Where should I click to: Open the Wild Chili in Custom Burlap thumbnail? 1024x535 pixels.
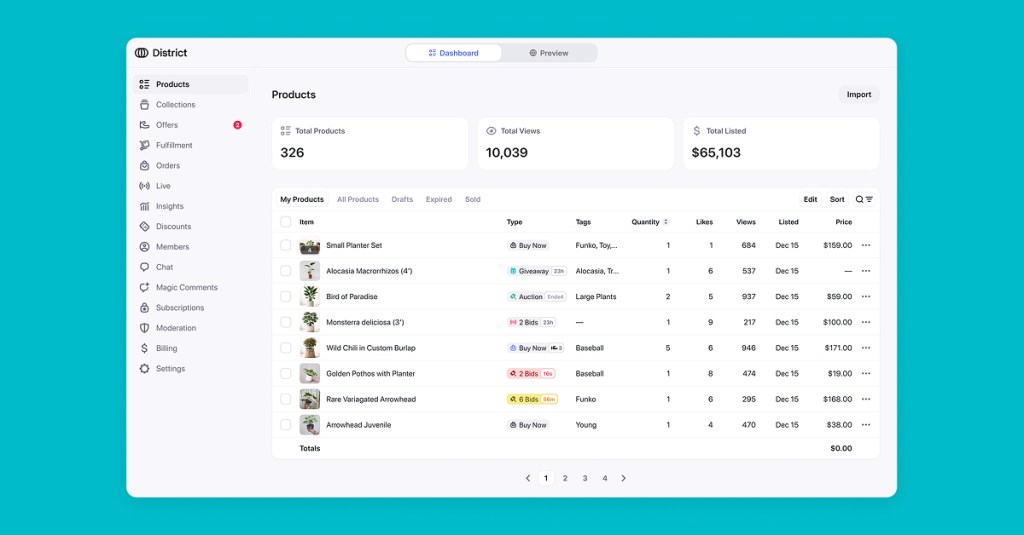tap(310, 348)
